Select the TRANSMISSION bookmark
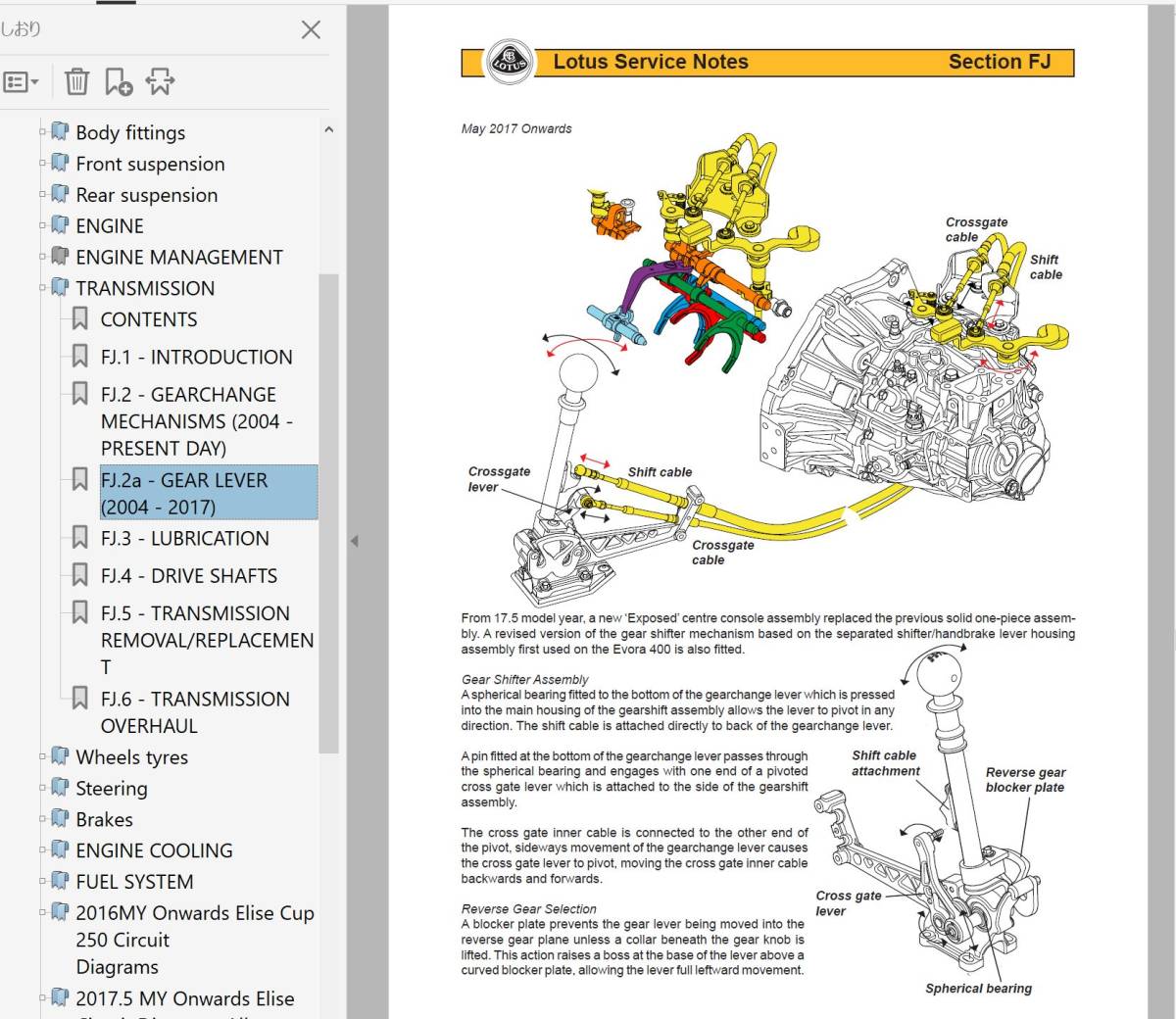Image resolution: width=1176 pixels, height=1019 pixels. click(145, 288)
